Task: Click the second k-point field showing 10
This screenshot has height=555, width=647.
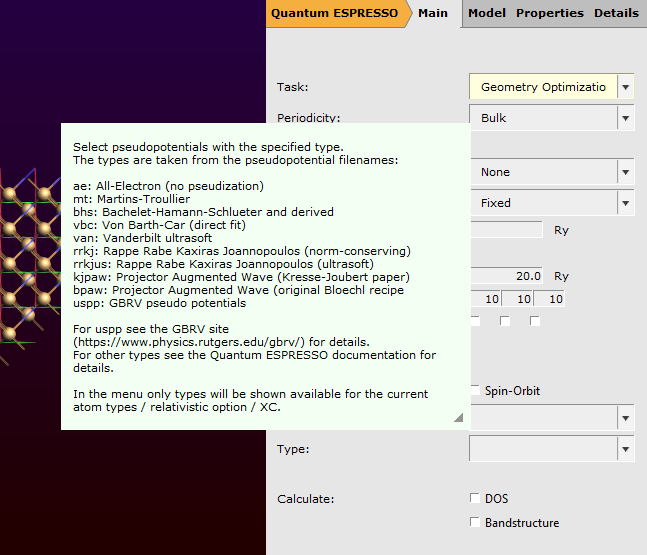Action: (x=517, y=299)
